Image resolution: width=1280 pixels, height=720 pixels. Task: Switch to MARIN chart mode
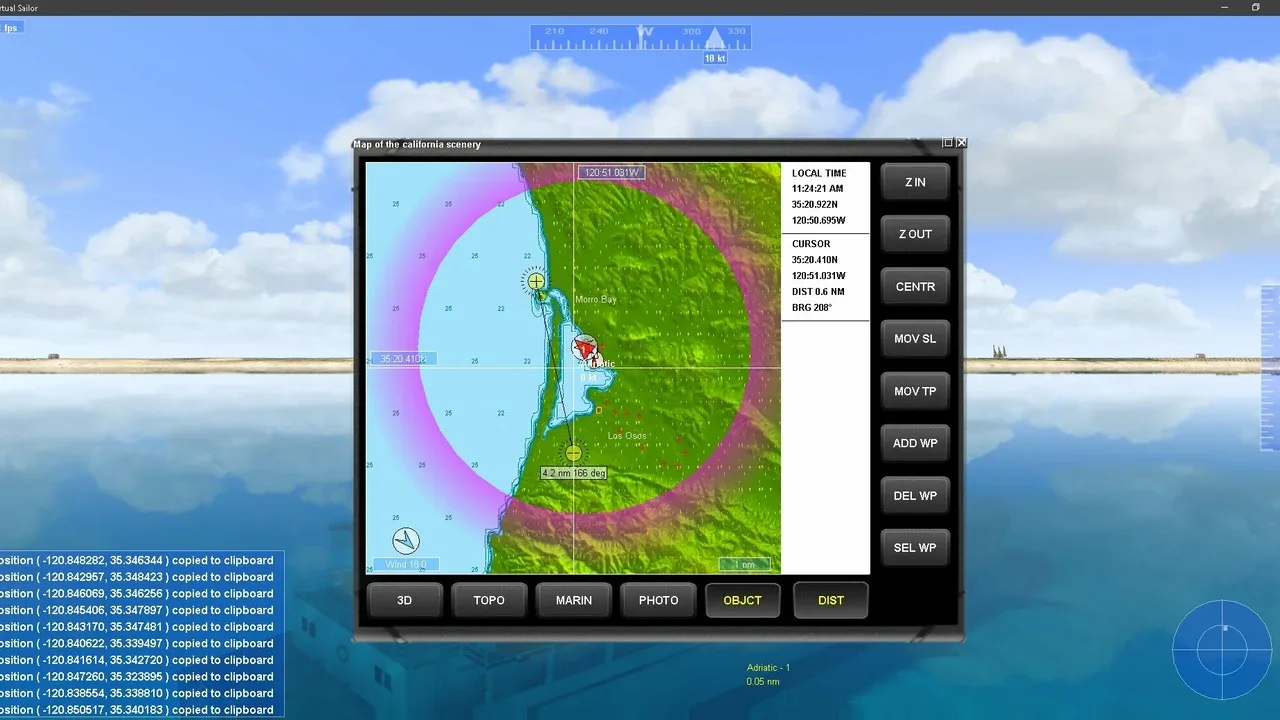point(574,600)
